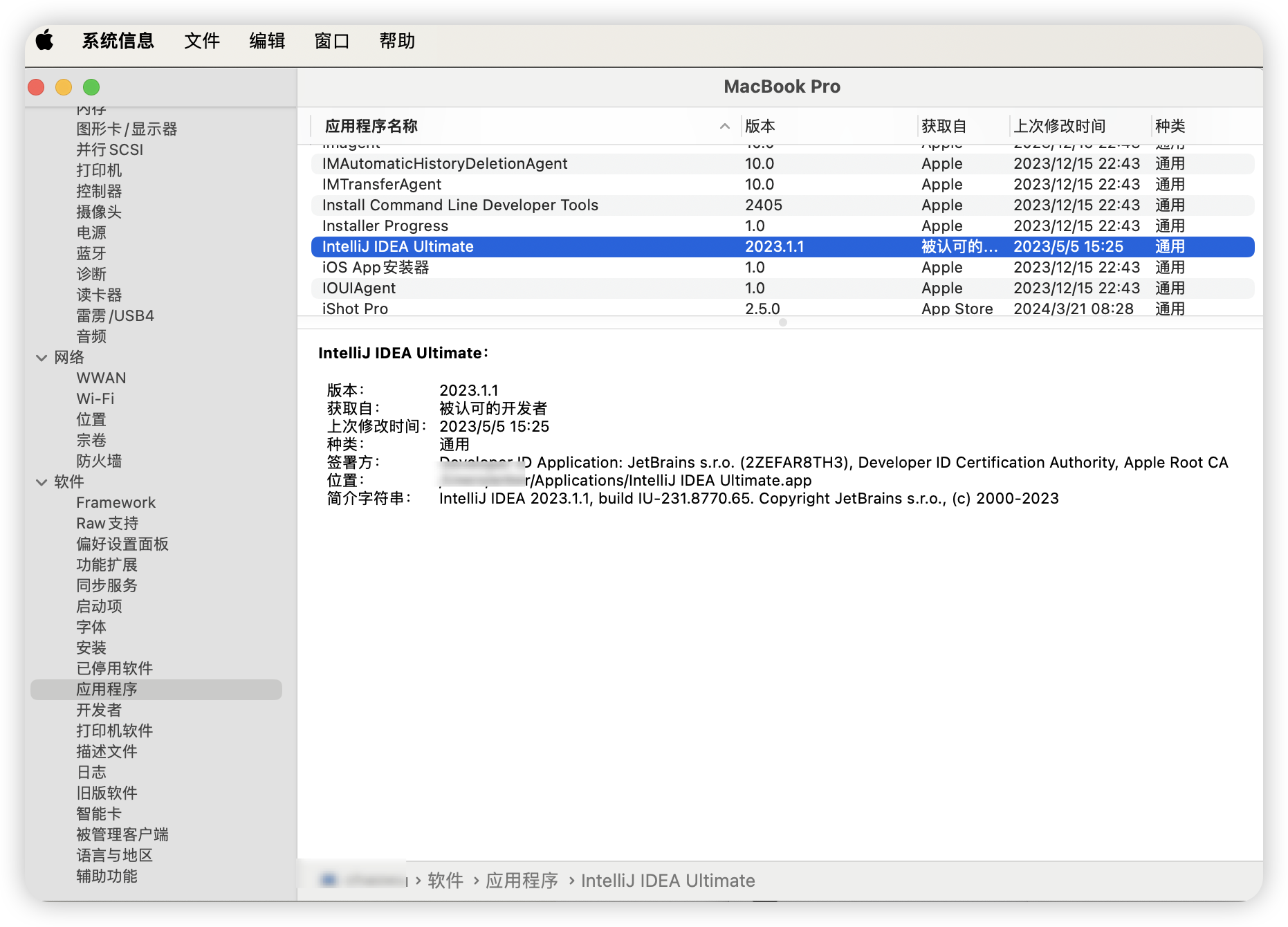The width and height of the screenshot is (1288, 927).
Task: Select 智能卡 in sidebar
Action: [99, 814]
